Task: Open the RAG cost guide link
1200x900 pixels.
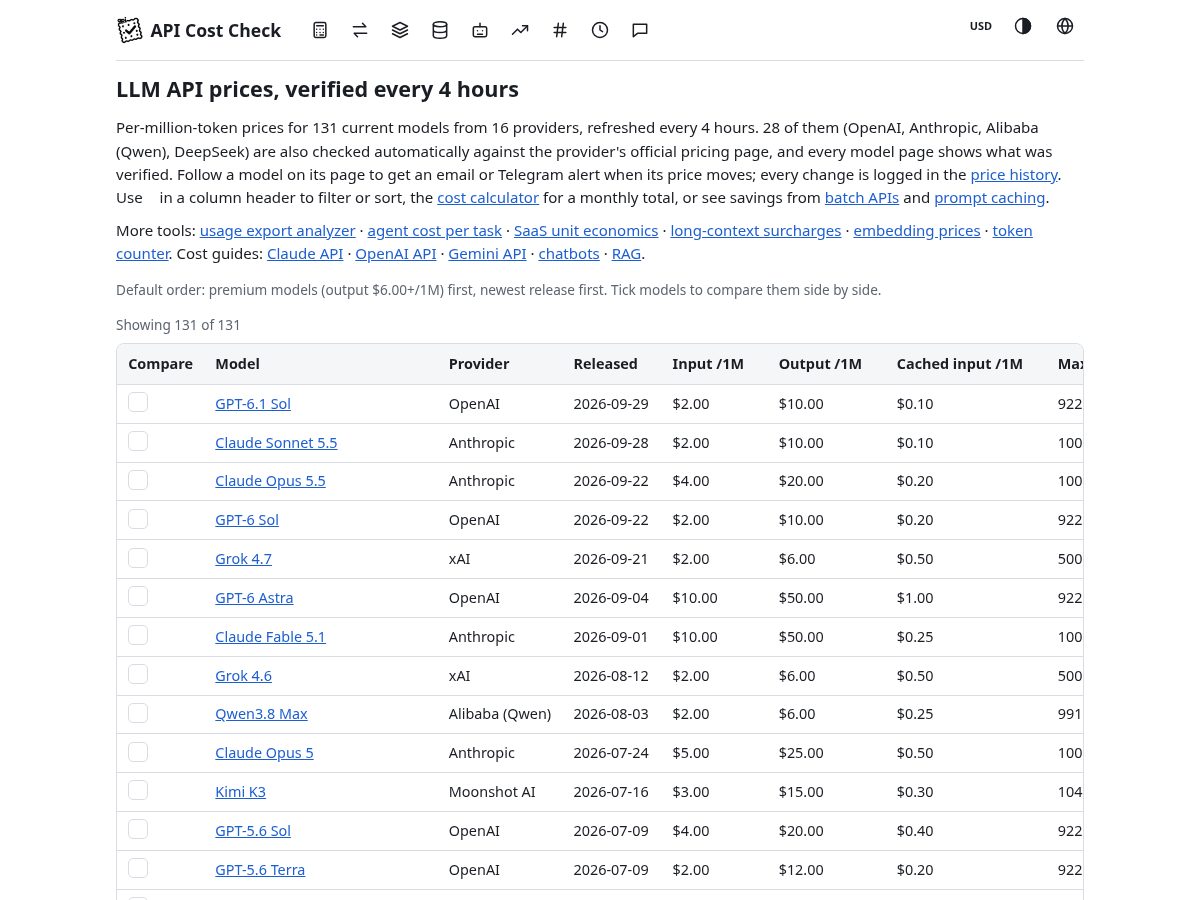Action: coord(626,254)
